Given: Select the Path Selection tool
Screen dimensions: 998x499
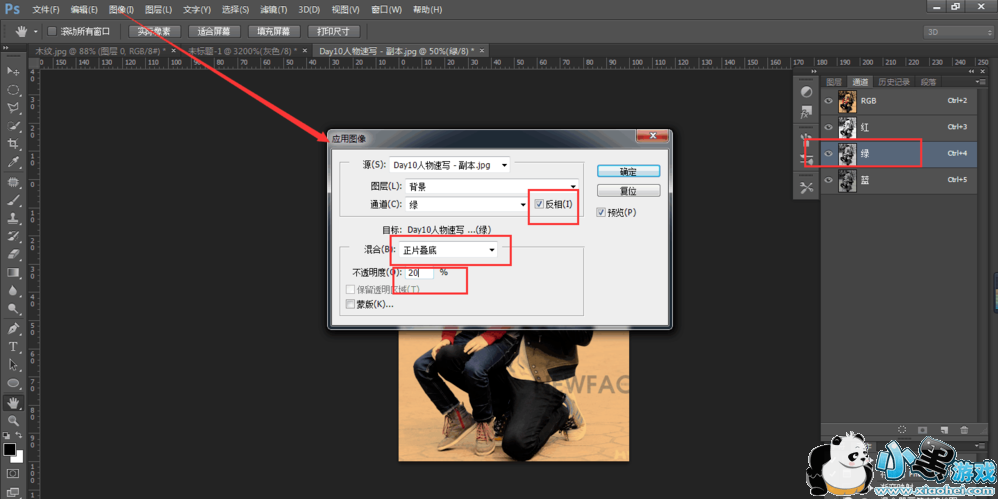Looking at the screenshot, I should [x=13, y=365].
